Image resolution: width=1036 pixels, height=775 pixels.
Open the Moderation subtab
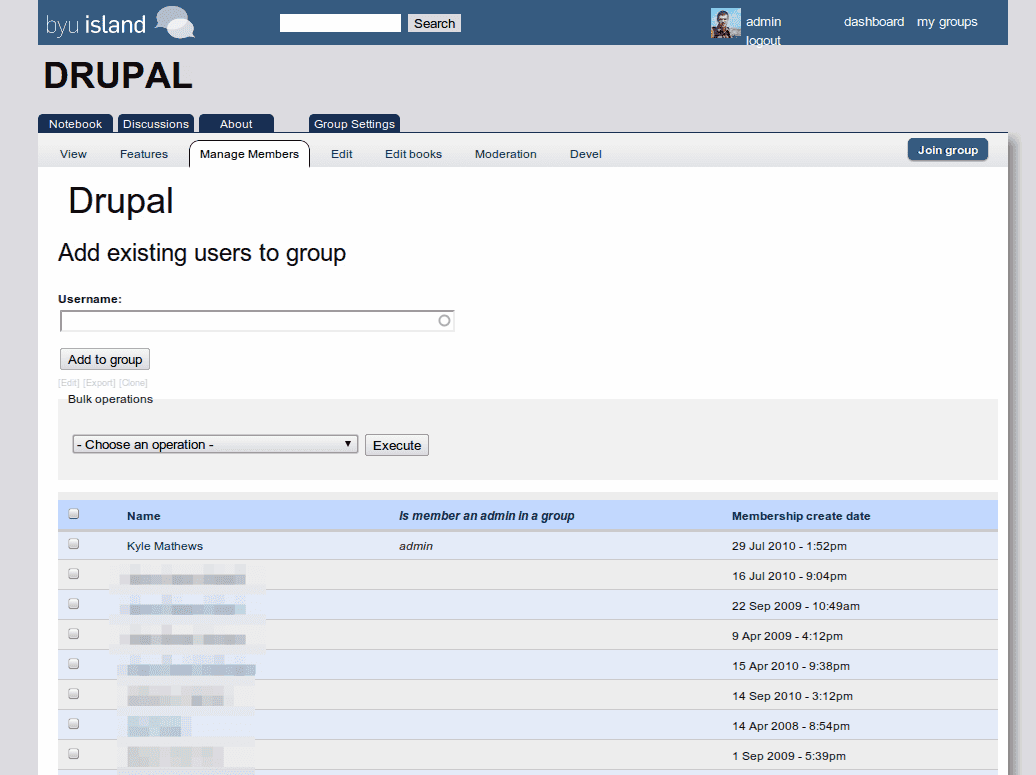tap(505, 154)
